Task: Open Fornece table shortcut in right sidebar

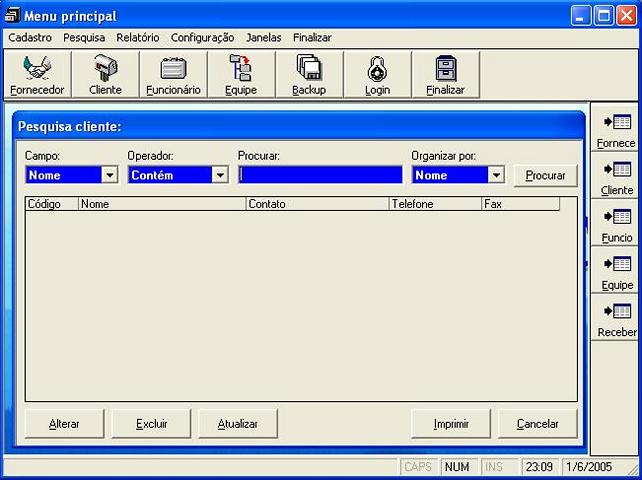Action: [616, 128]
